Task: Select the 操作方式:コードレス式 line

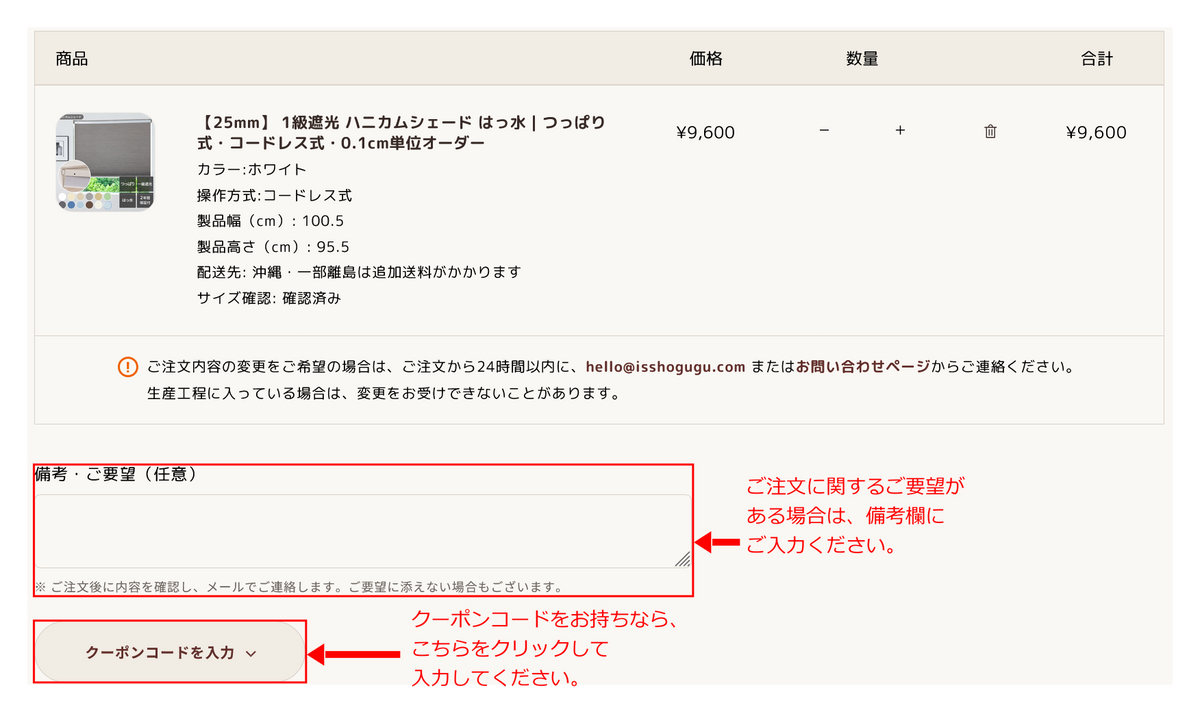Action: click(x=275, y=195)
